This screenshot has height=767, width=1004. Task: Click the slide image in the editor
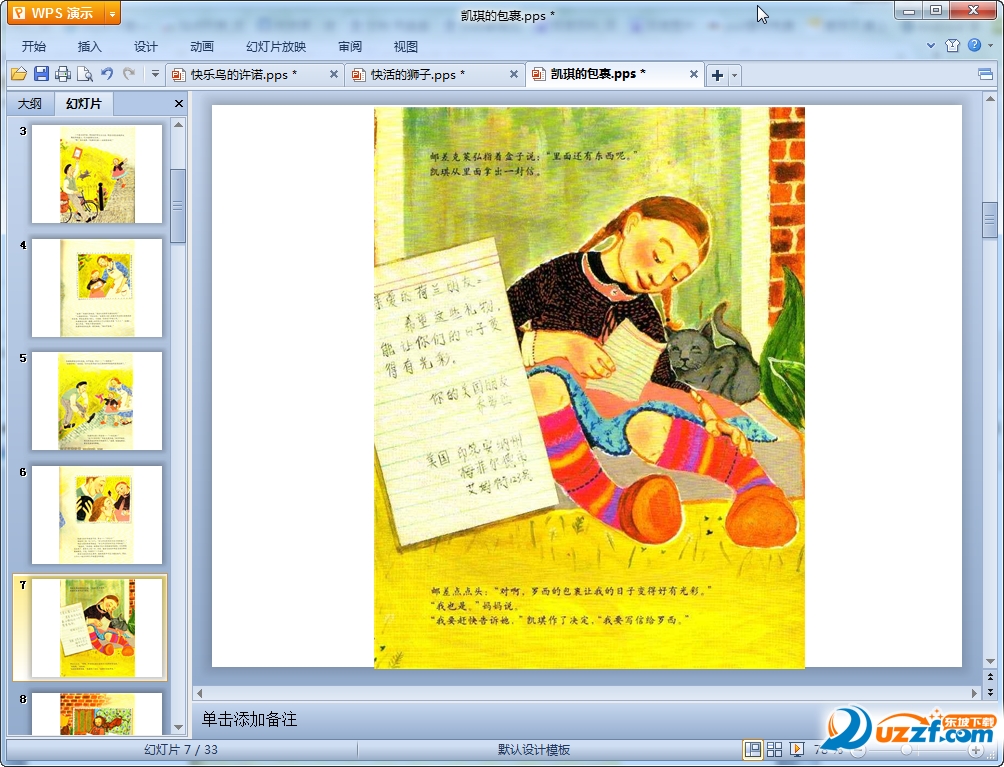coord(589,387)
